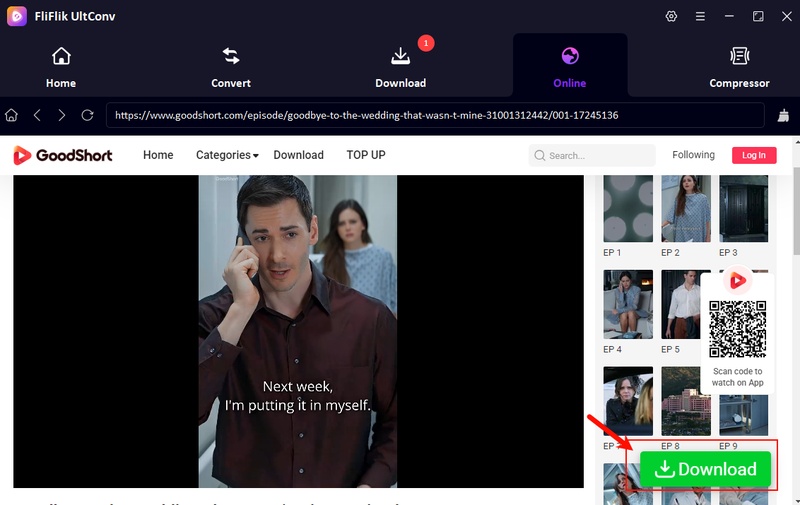Select EP 1 thumbnail
Image resolution: width=800 pixels, height=505 pixels.
[x=628, y=209]
